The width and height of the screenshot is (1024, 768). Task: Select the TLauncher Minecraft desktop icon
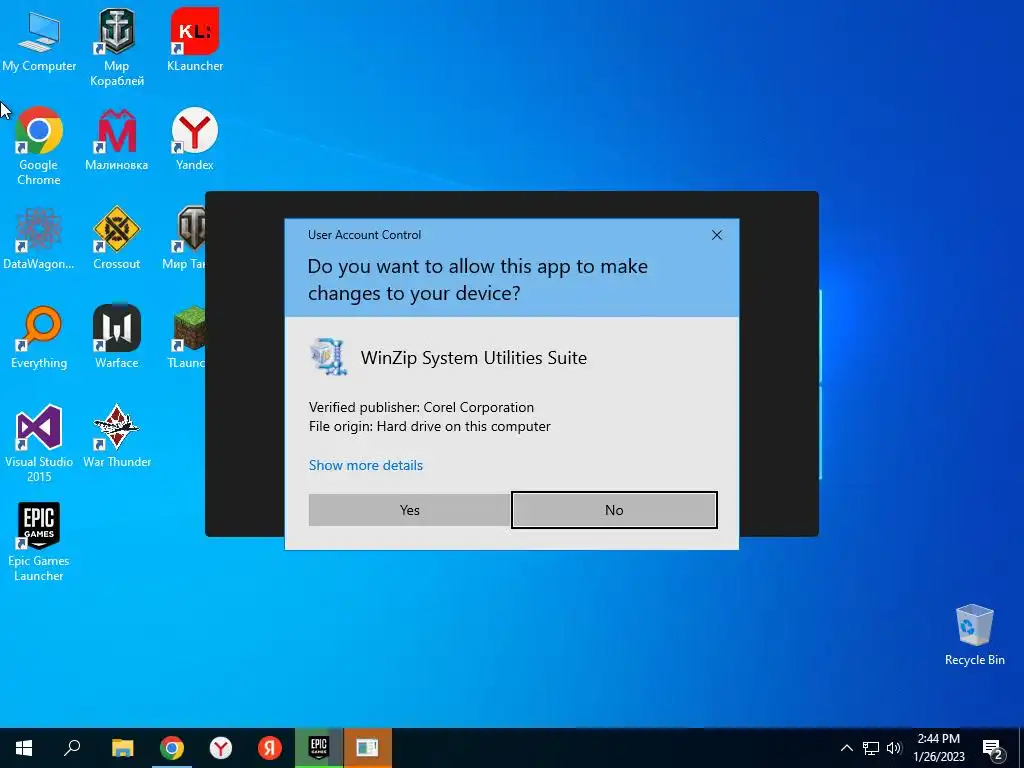187,338
